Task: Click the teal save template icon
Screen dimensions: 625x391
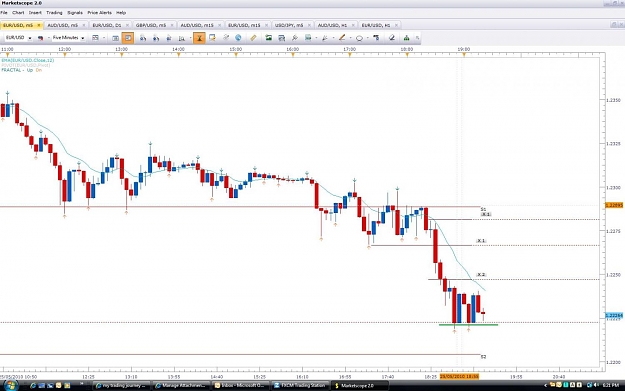Action: (308, 38)
